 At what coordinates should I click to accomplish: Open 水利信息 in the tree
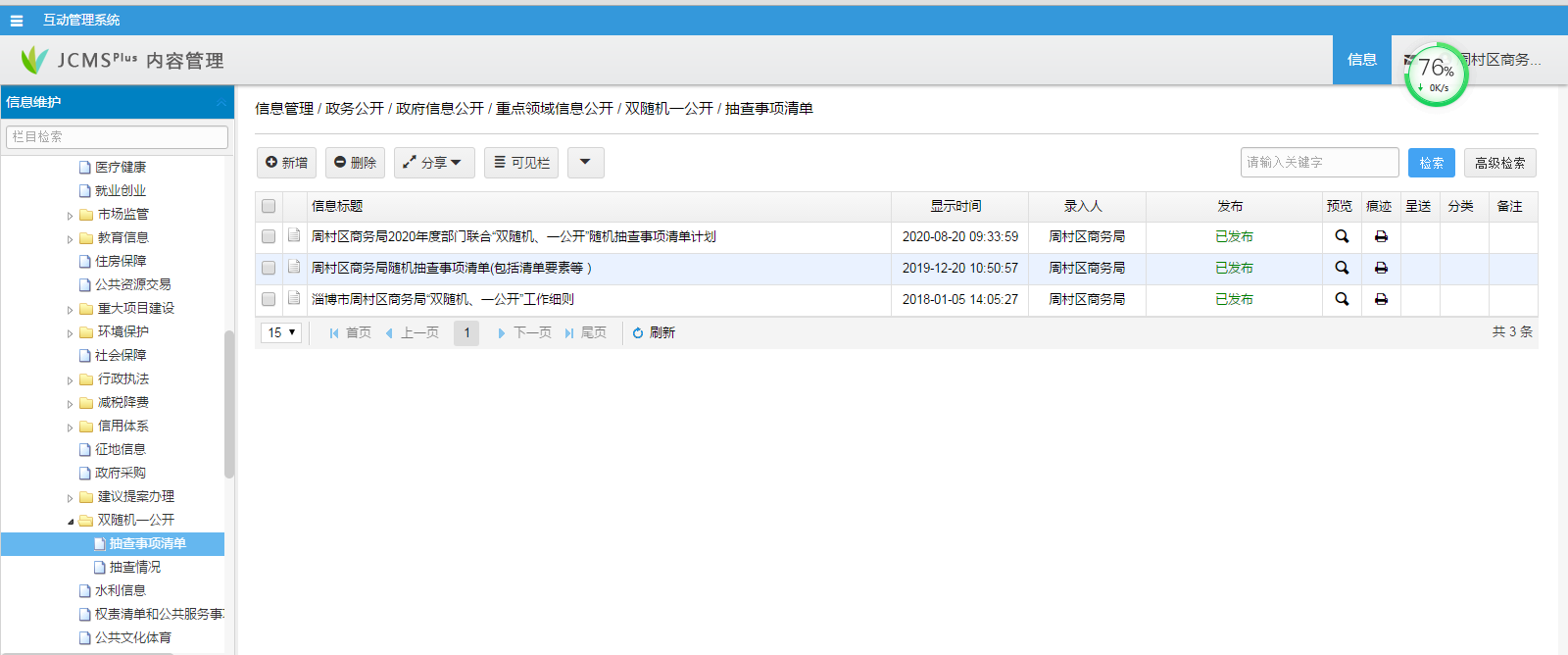tap(112, 591)
